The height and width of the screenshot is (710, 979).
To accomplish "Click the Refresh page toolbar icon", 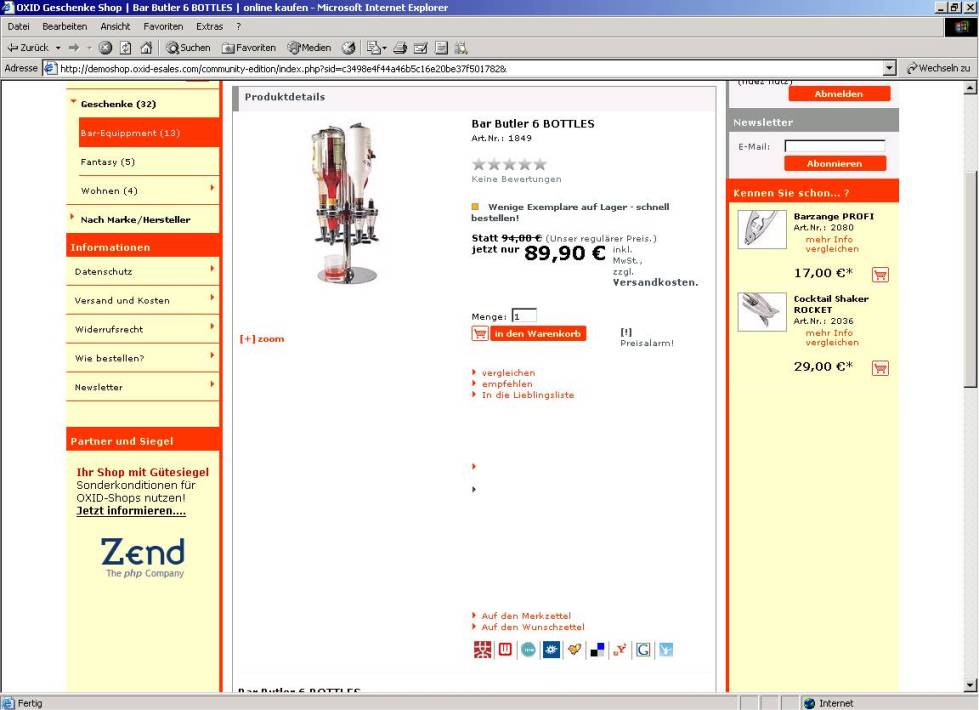I will pyautogui.click(x=125, y=47).
